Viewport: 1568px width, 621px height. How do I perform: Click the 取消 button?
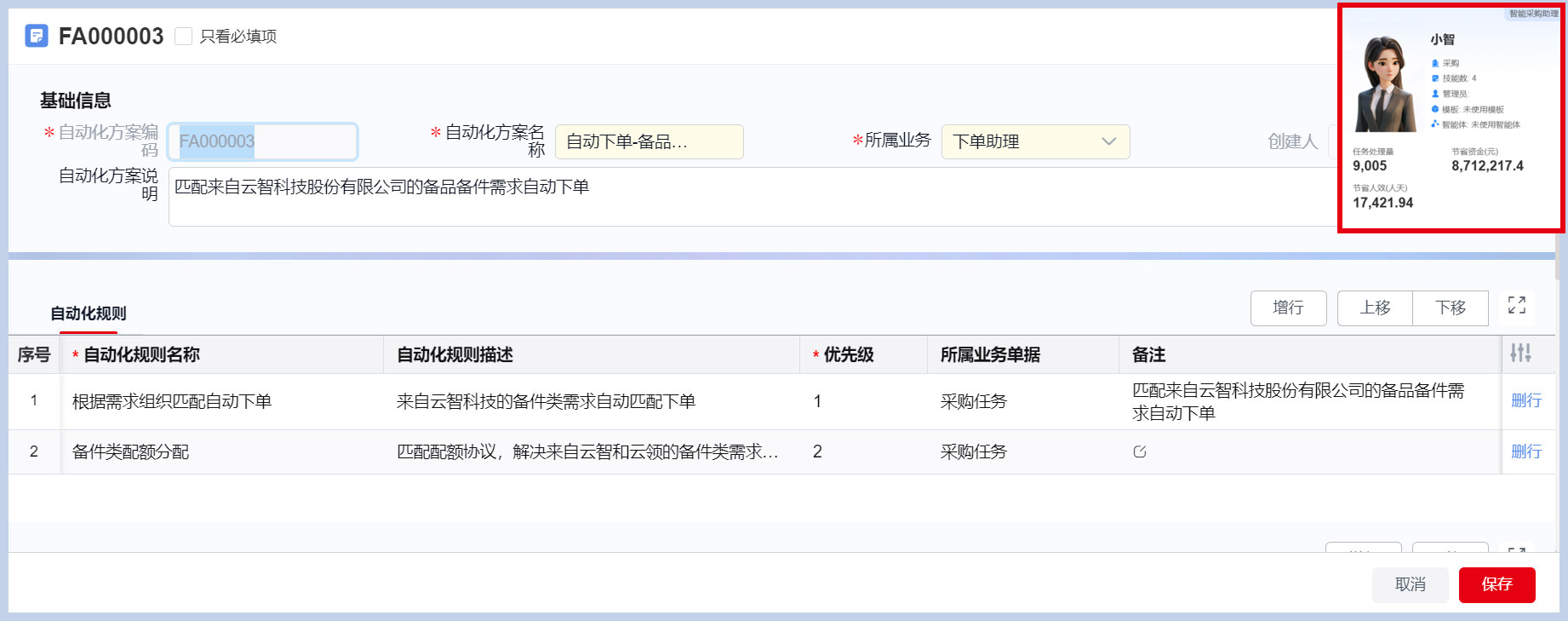click(x=1410, y=584)
